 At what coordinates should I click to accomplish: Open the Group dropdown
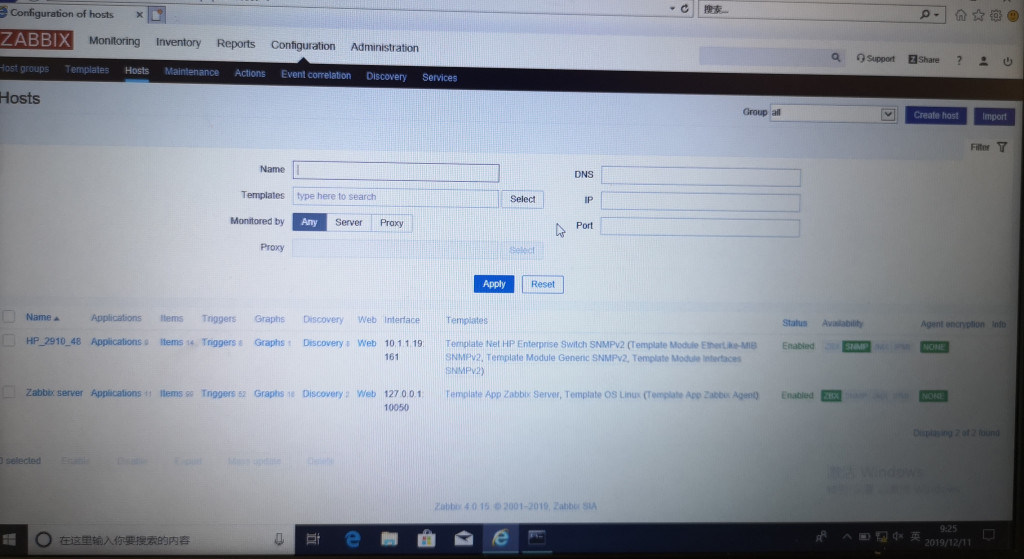[x=833, y=114]
